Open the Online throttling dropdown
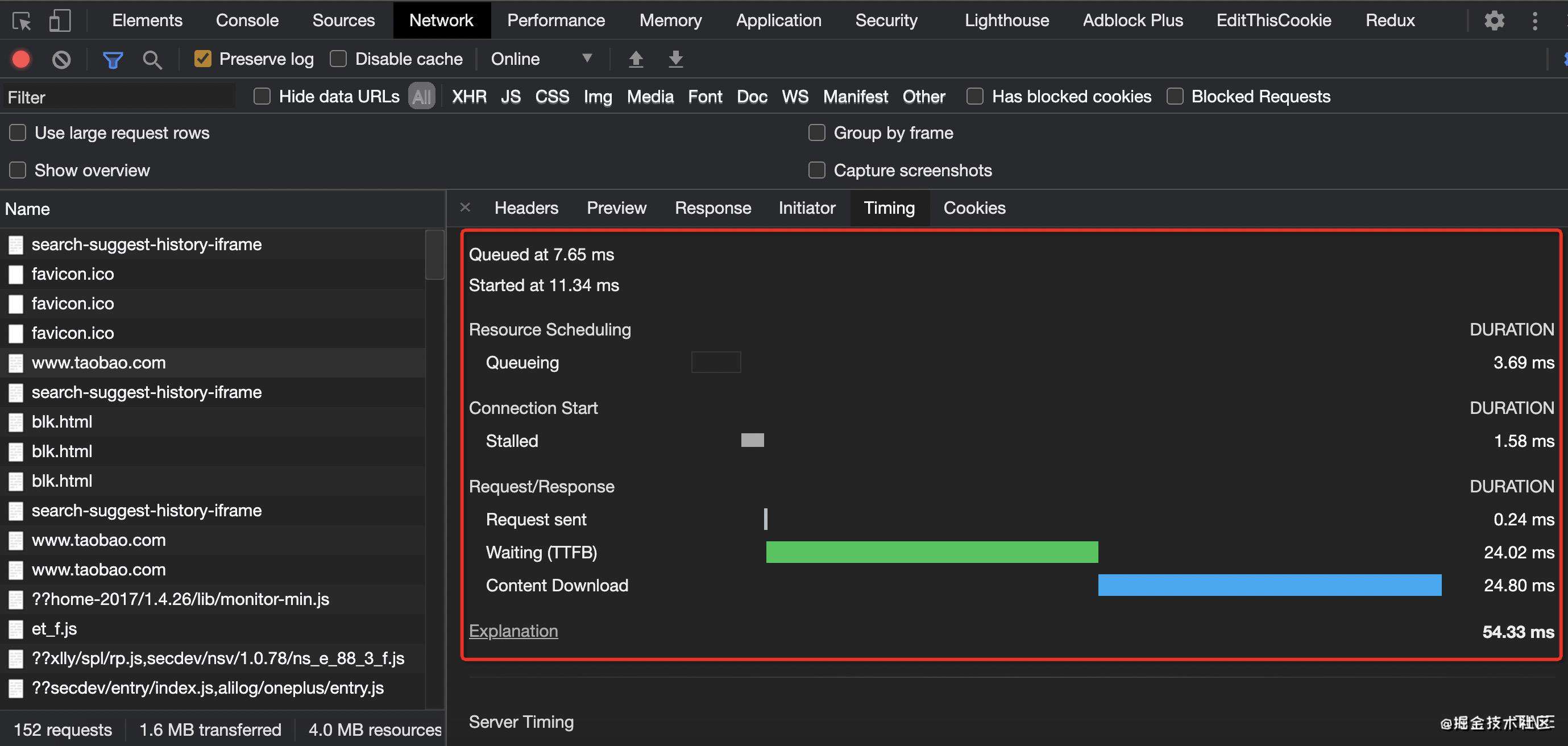This screenshot has height=746, width=1568. click(541, 59)
